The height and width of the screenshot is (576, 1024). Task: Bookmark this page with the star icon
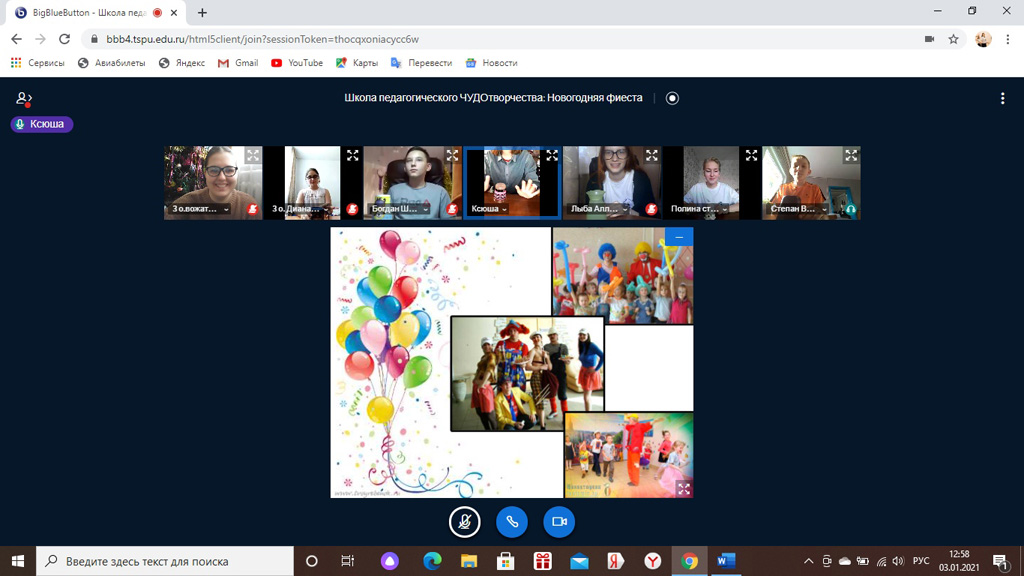coord(954,39)
